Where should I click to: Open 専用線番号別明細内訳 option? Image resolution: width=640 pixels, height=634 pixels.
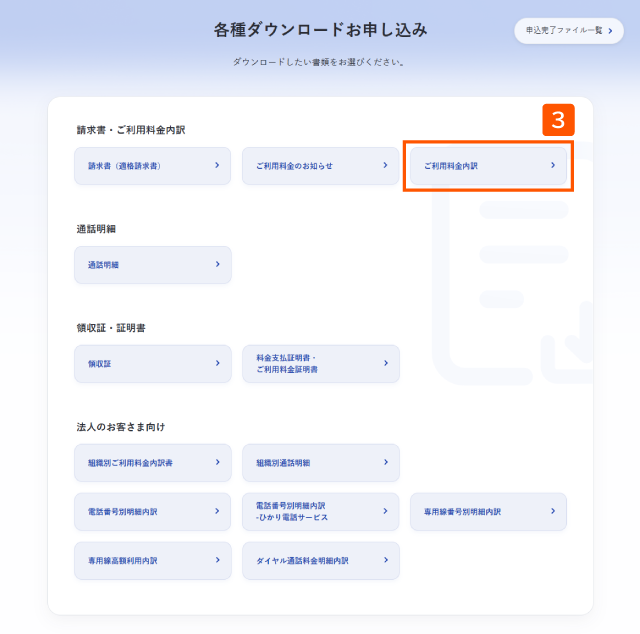[x=488, y=512]
